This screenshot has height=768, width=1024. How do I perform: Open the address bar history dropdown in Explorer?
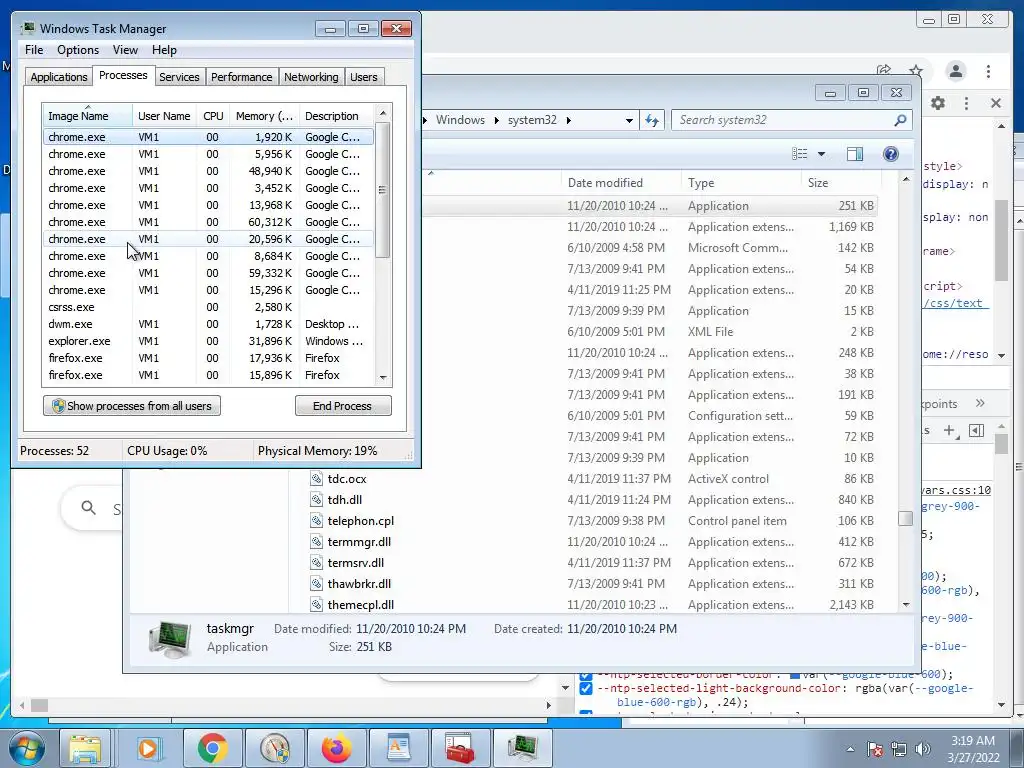(629, 120)
